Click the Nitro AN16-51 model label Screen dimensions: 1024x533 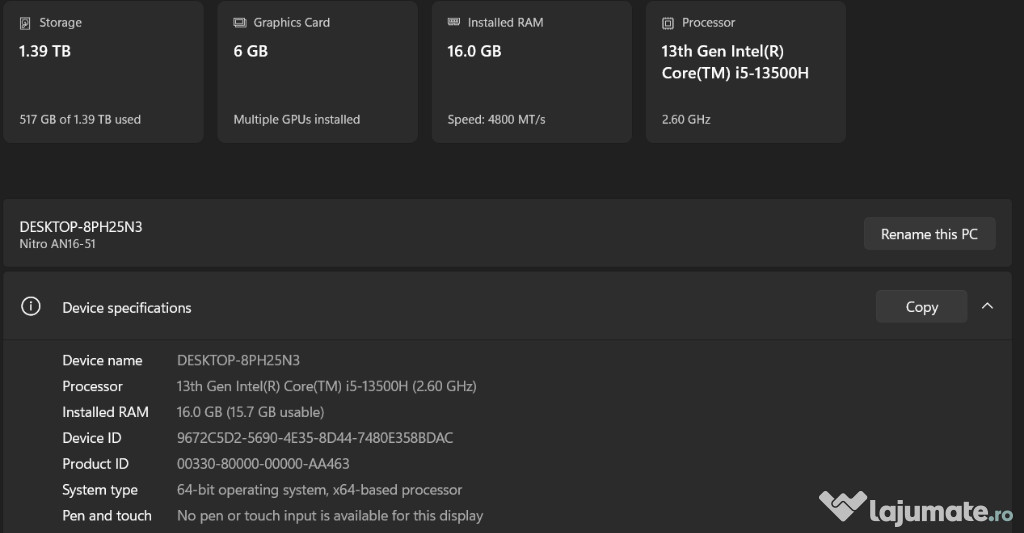[57, 244]
